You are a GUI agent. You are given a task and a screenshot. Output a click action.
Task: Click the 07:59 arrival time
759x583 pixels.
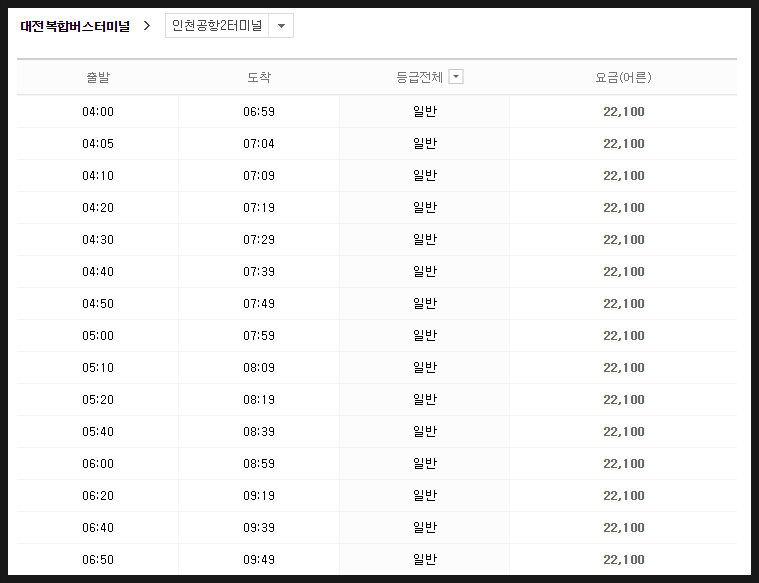[x=259, y=336]
